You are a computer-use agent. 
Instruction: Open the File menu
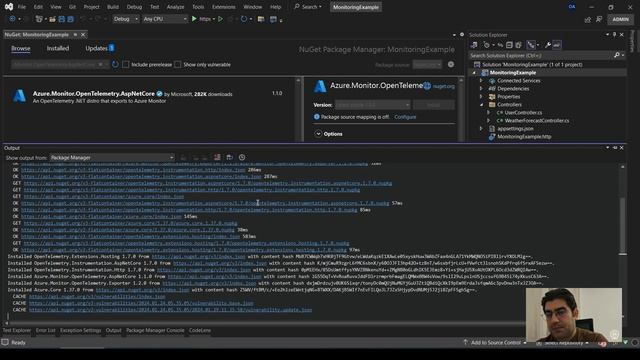tap(22, 7)
